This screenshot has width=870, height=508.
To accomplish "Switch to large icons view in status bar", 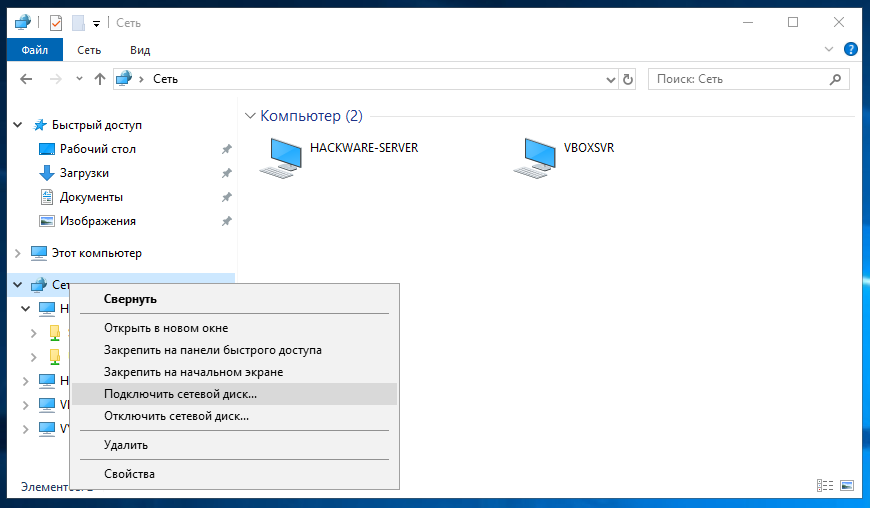I will click(x=847, y=485).
